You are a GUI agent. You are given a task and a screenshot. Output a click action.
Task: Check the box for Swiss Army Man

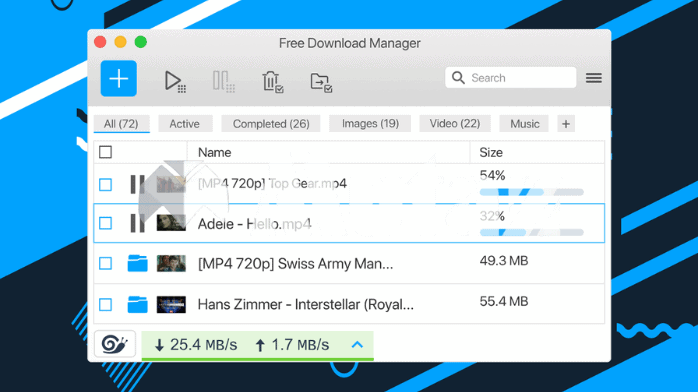tap(106, 263)
